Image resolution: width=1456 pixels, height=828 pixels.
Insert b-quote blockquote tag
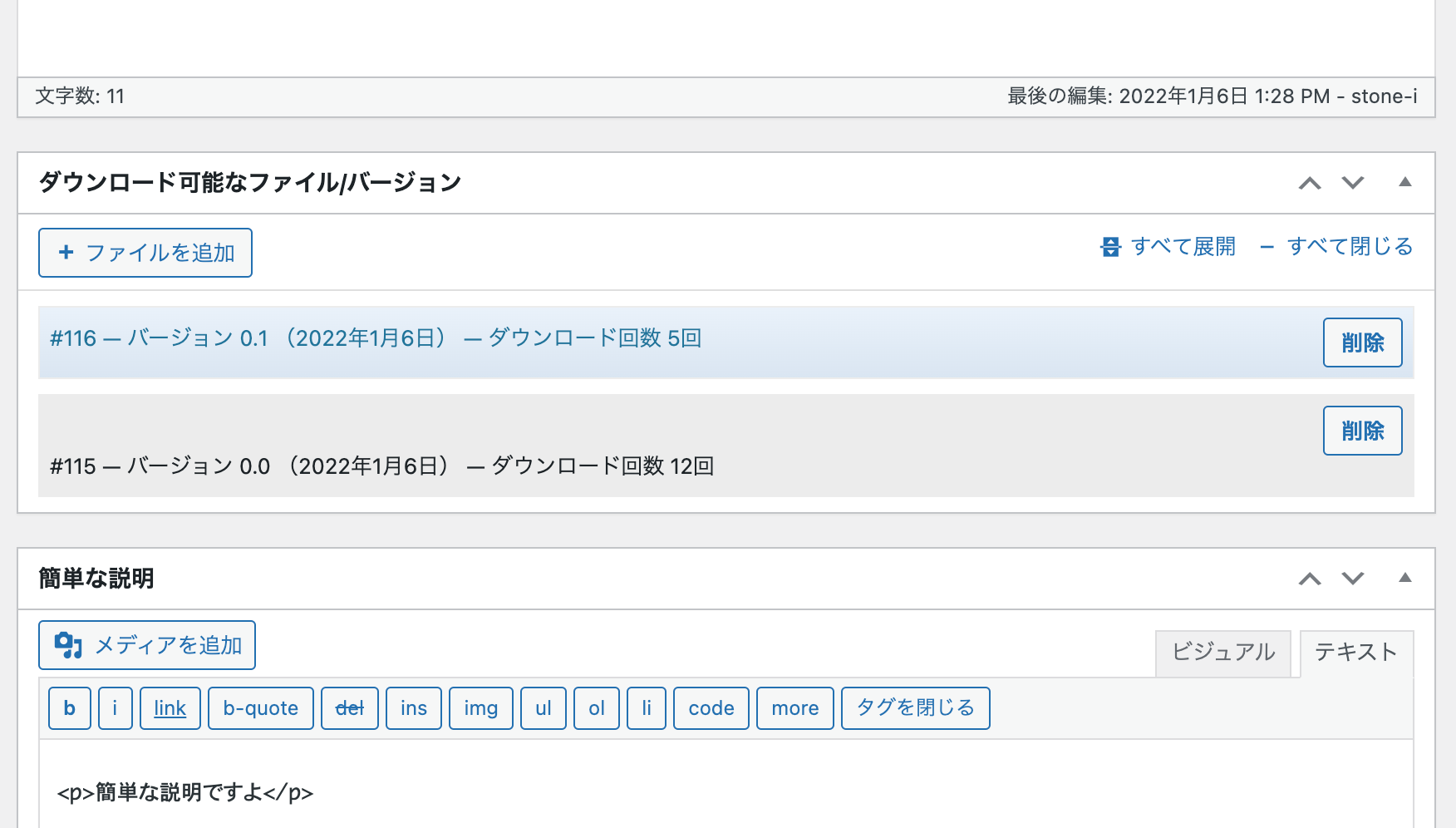pyautogui.click(x=261, y=708)
